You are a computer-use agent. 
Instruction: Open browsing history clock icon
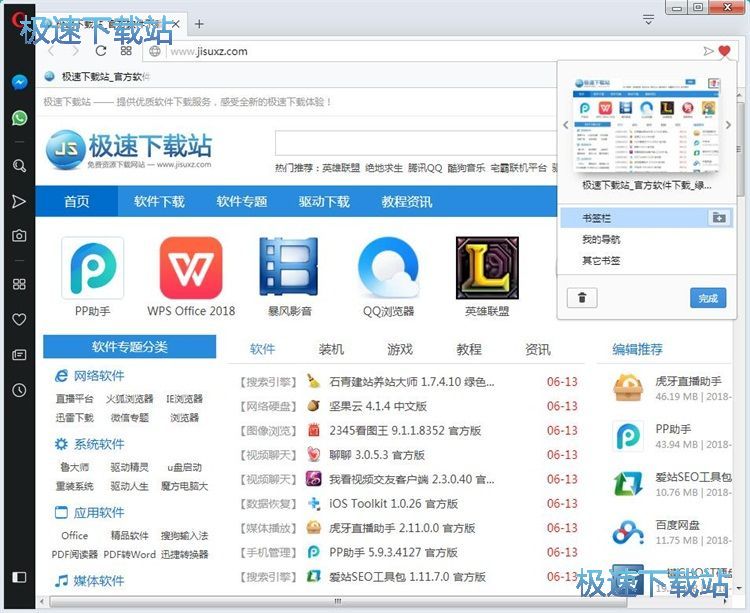pos(19,390)
